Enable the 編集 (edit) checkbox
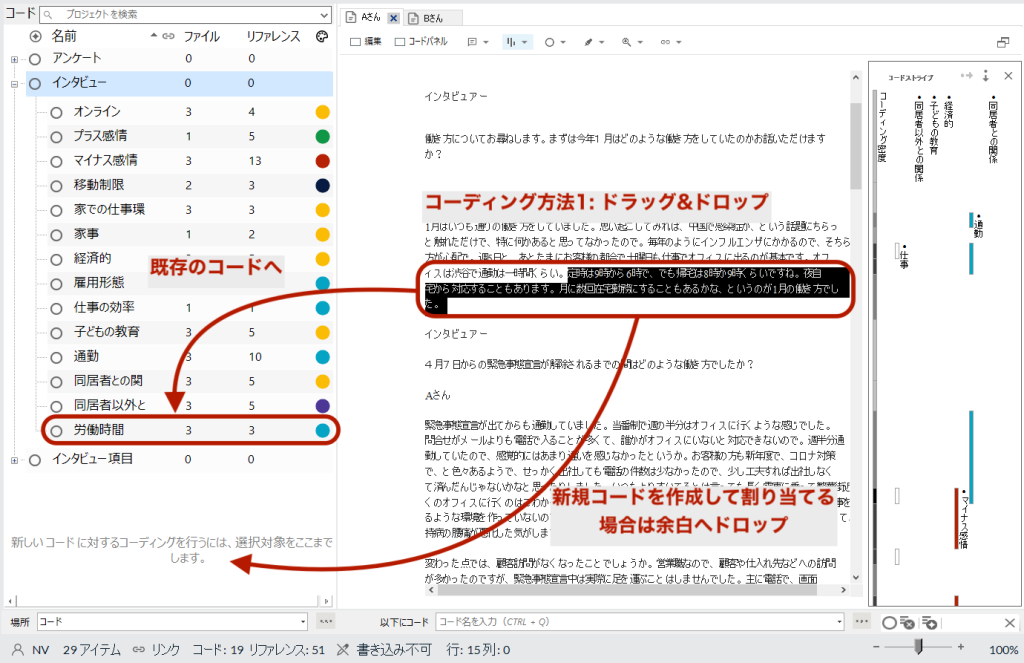This screenshot has height=663, width=1024. click(356, 42)
